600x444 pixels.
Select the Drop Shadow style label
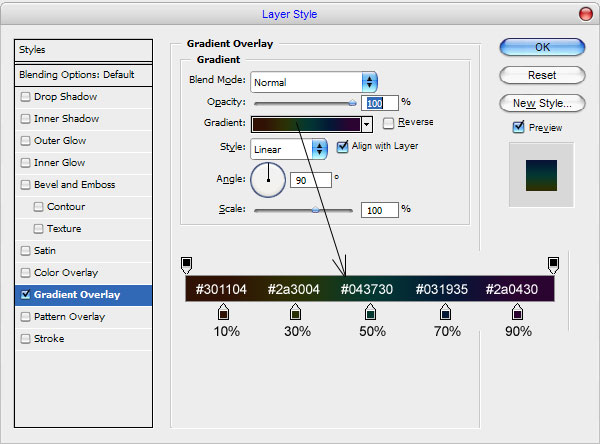(x=65, y=97)
